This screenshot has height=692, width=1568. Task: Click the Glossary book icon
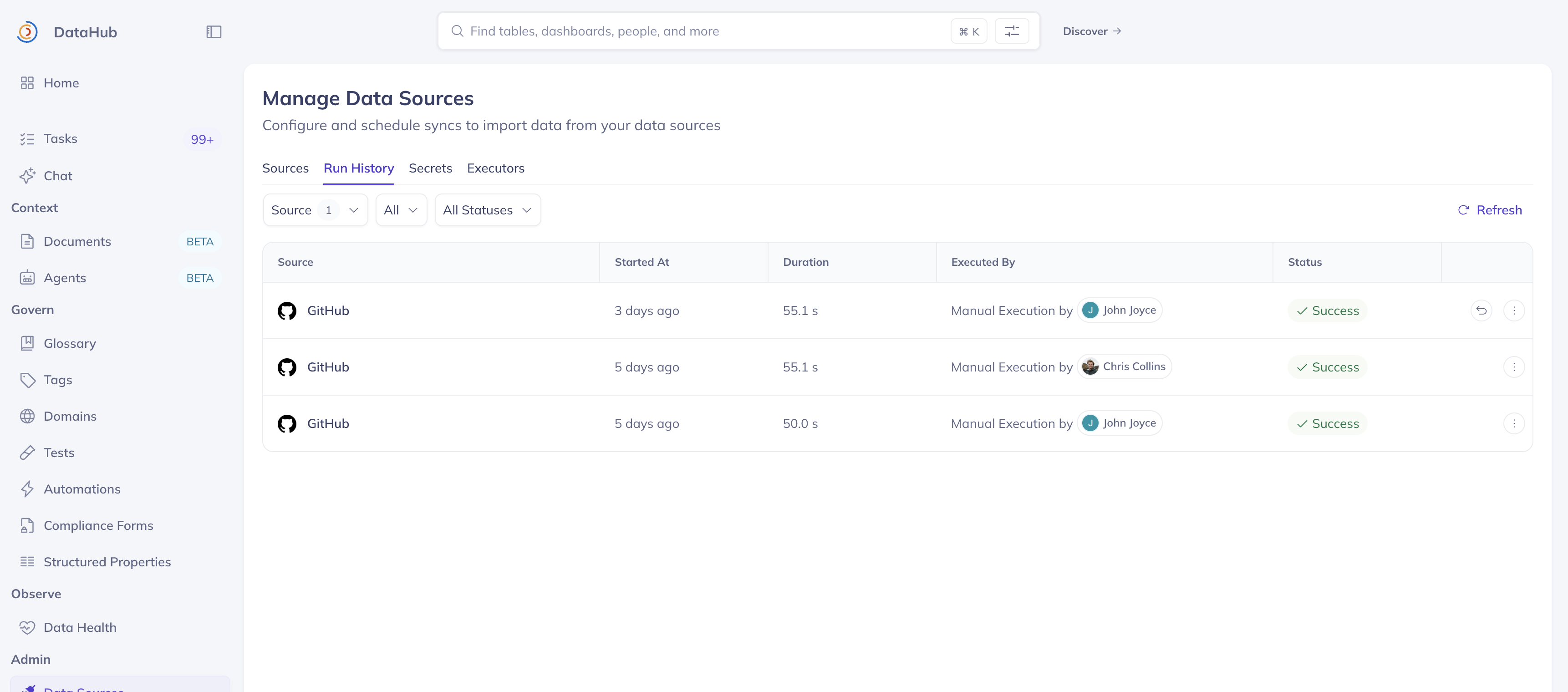coord(27,343)
